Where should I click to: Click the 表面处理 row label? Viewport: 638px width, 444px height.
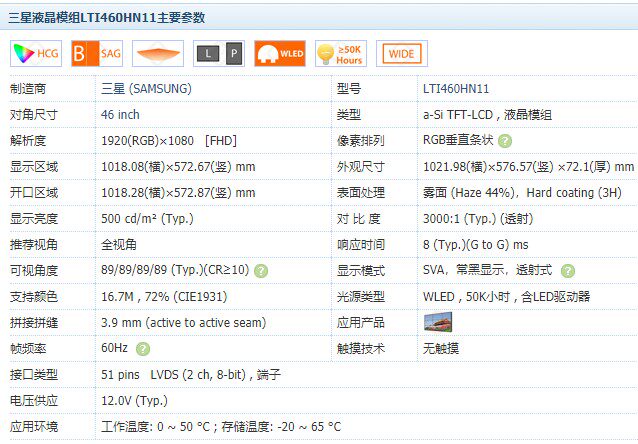(361, 192)
